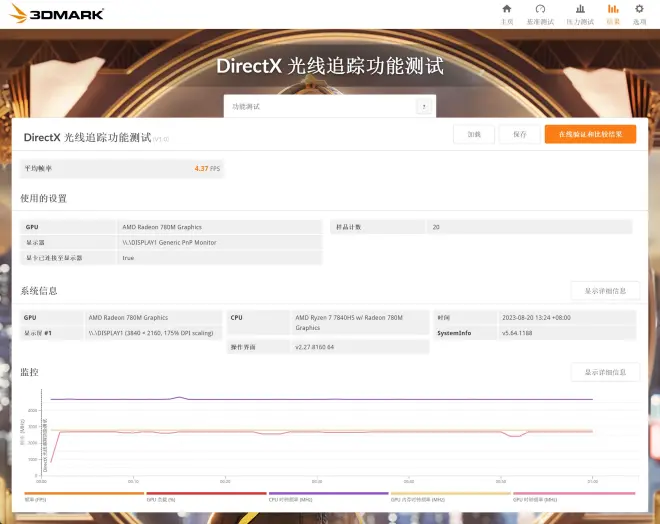660x524 pixels.
Task: Click the 加载 load button
Action: 474,134
